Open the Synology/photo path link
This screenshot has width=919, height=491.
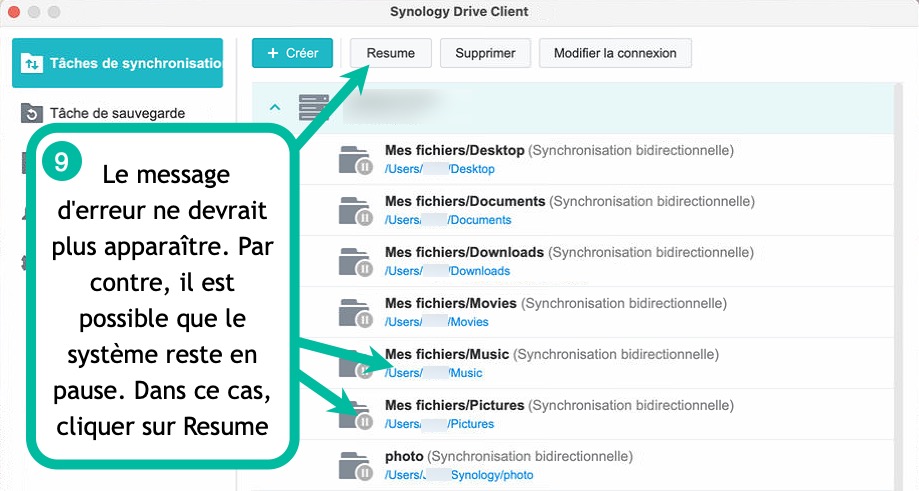[459, 475]
